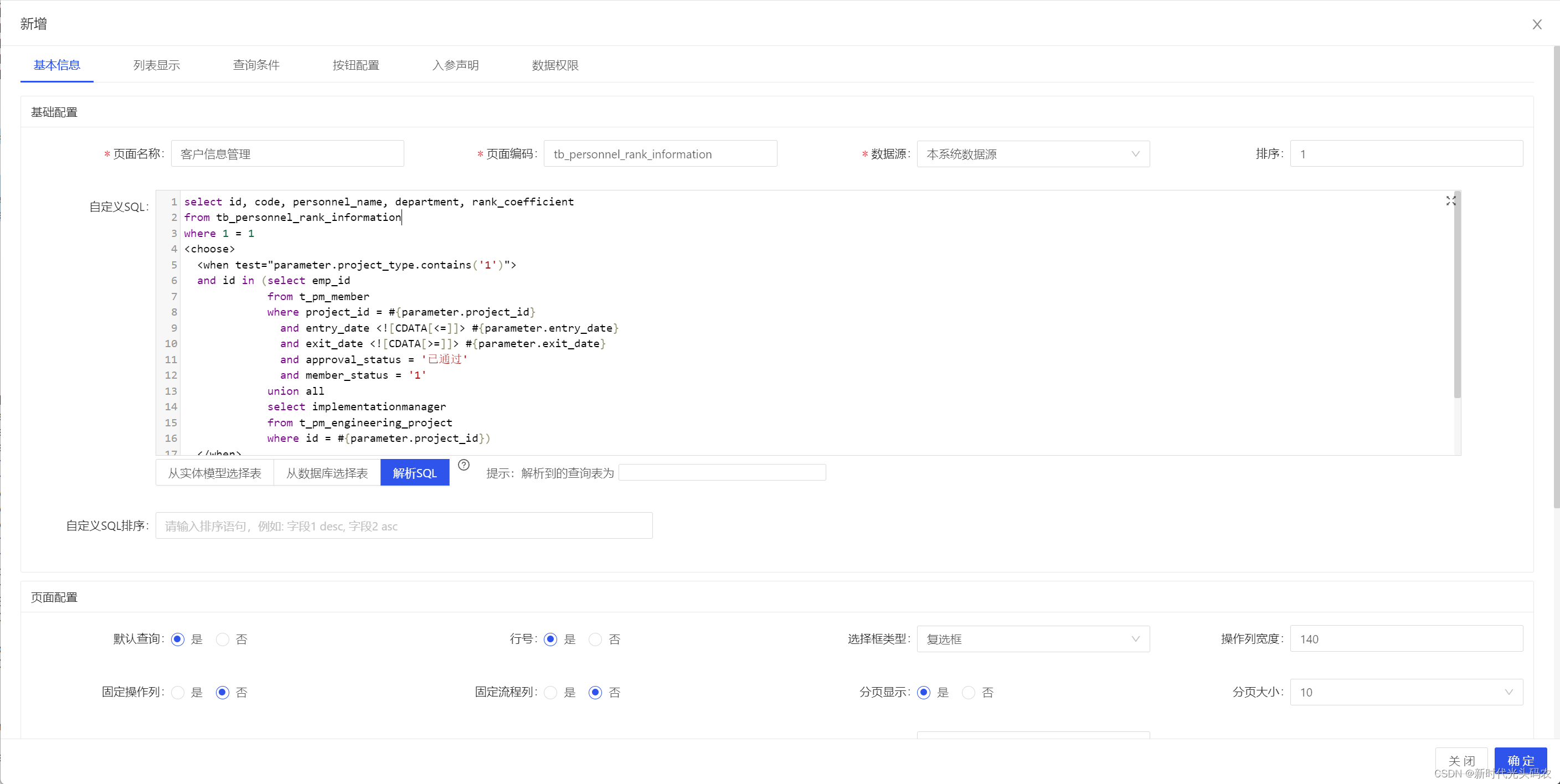Screen dimensions: 1560x784
Task: Select 否 radio for 默认查询
Action: point(222,639)
